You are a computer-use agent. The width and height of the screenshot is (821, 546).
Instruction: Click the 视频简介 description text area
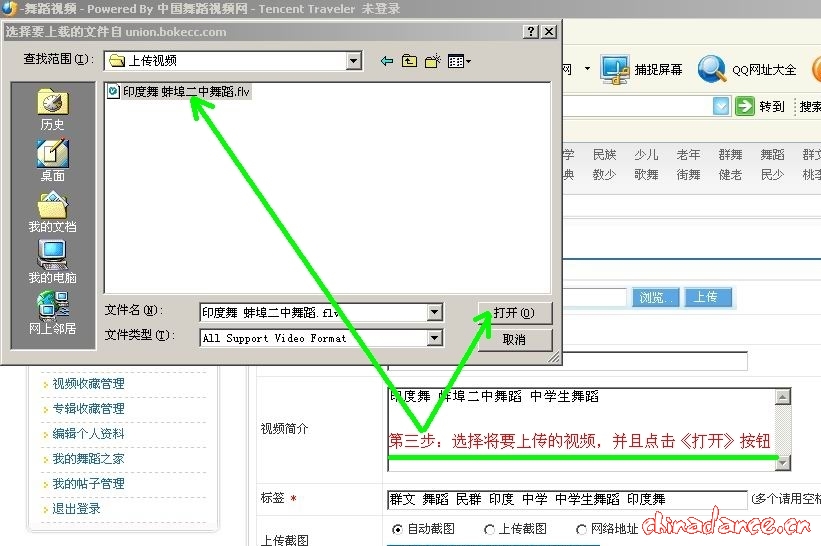coord(581,429)
